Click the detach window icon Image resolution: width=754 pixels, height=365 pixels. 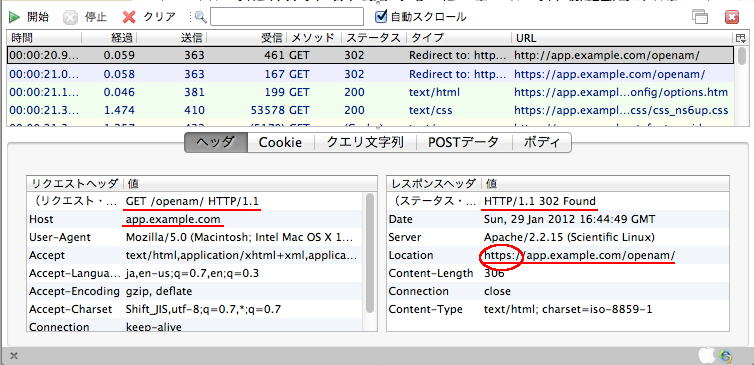tap(700, 17)
